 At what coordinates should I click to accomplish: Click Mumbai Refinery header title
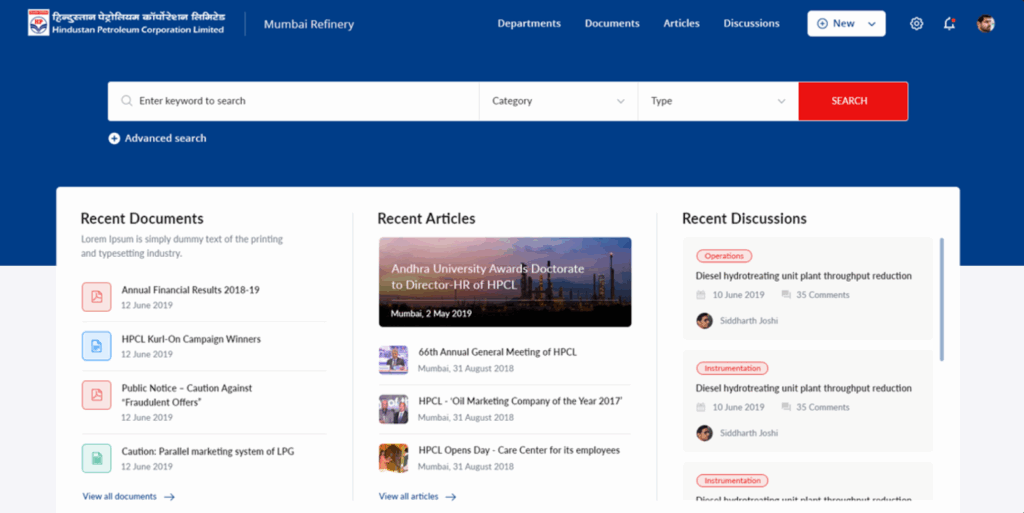coord(309,24)
